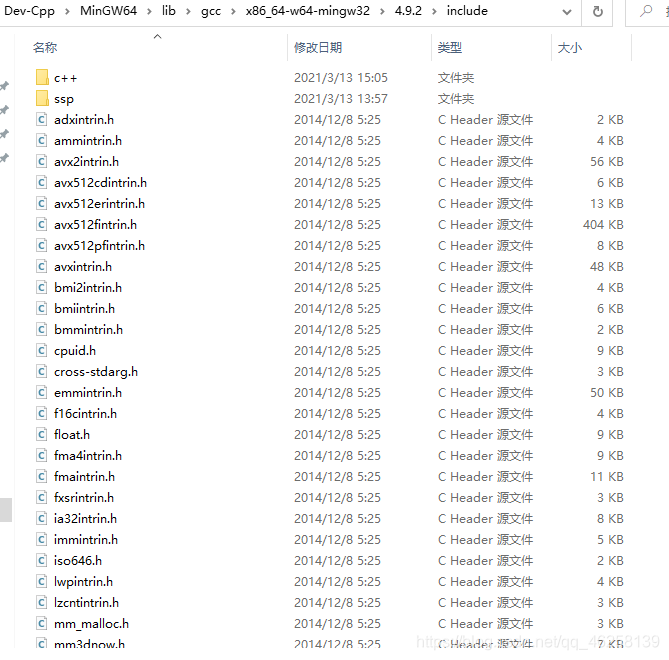Click the 50 KB size of emmintrin.h
The image size is (669, 660).
click(x=607, y=393)
